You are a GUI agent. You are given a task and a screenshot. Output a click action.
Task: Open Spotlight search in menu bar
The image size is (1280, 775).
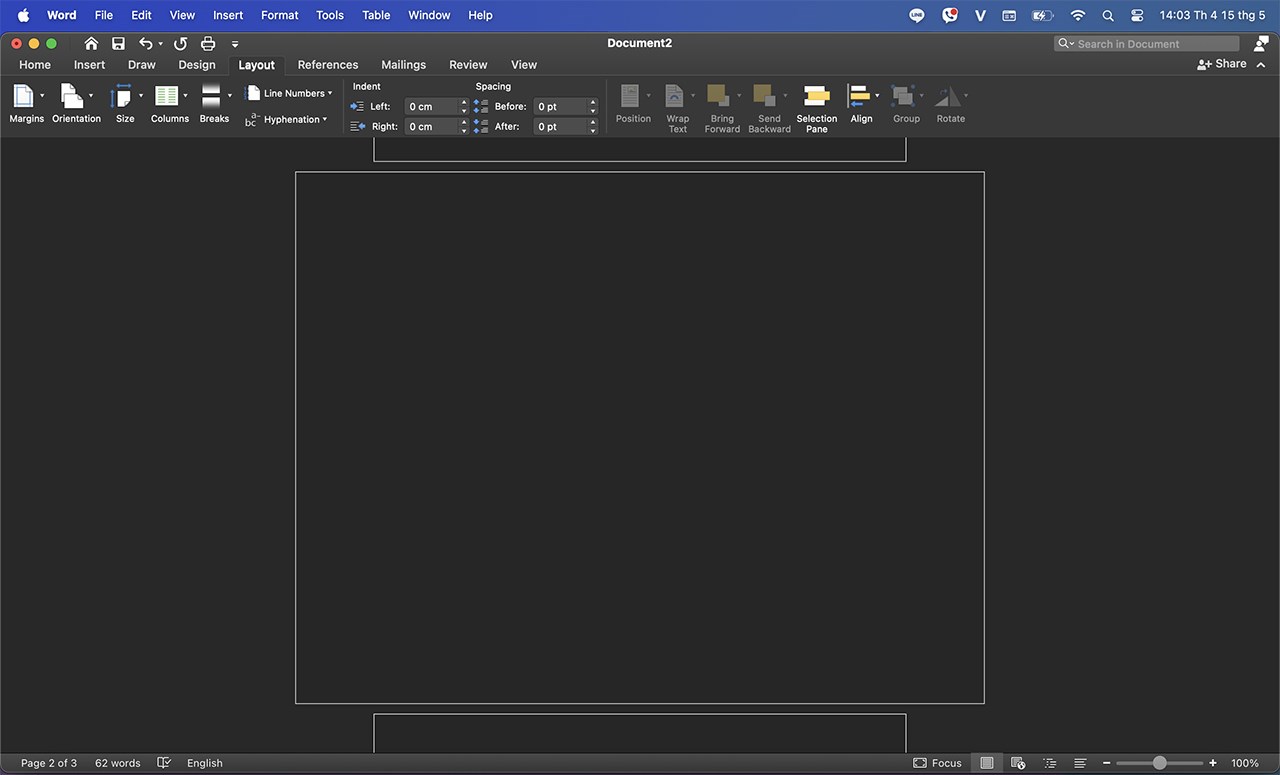coord(1108,15)
